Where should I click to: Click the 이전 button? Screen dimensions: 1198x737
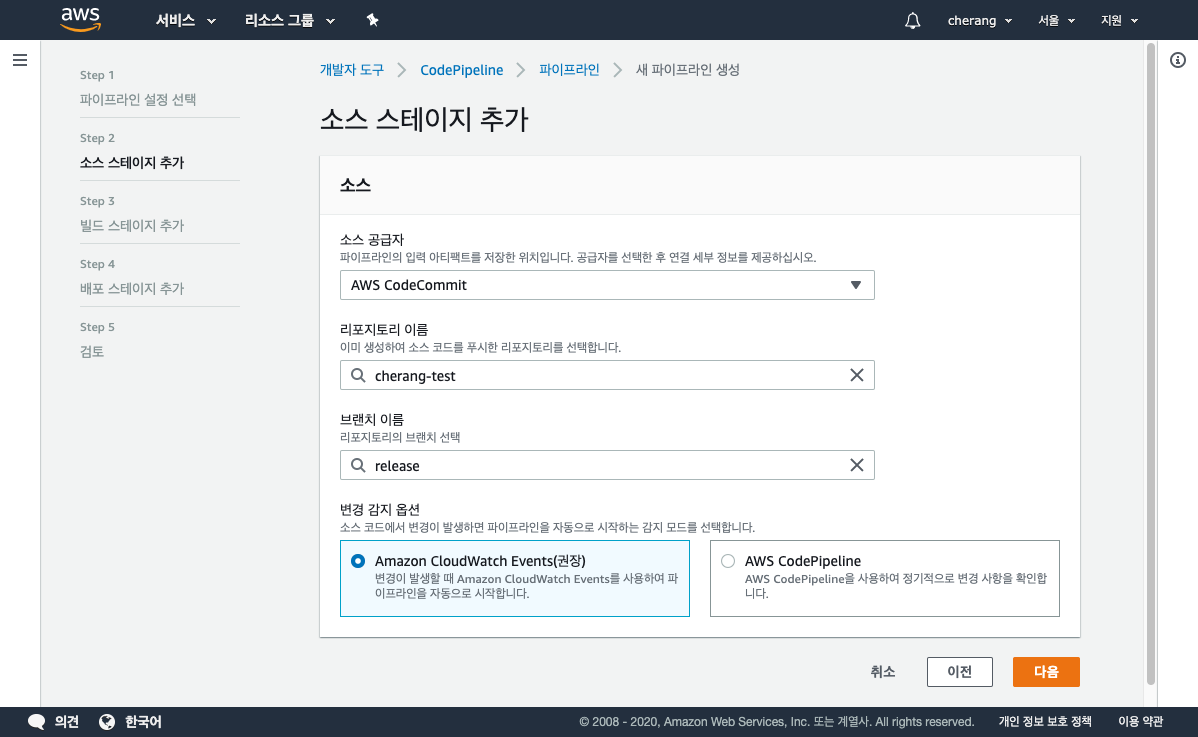pos(959,672)
